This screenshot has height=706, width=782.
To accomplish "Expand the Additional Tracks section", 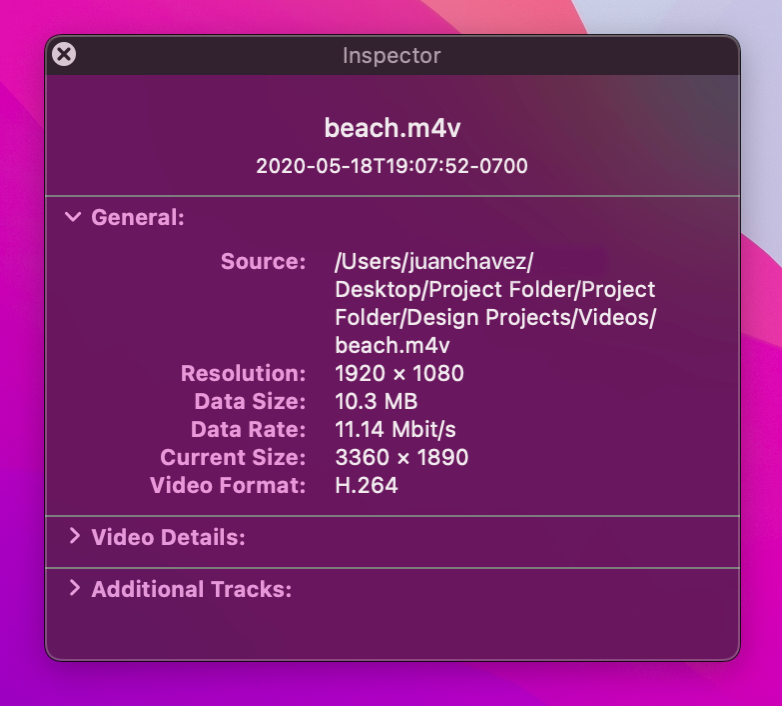I will (x=75, y=588).
